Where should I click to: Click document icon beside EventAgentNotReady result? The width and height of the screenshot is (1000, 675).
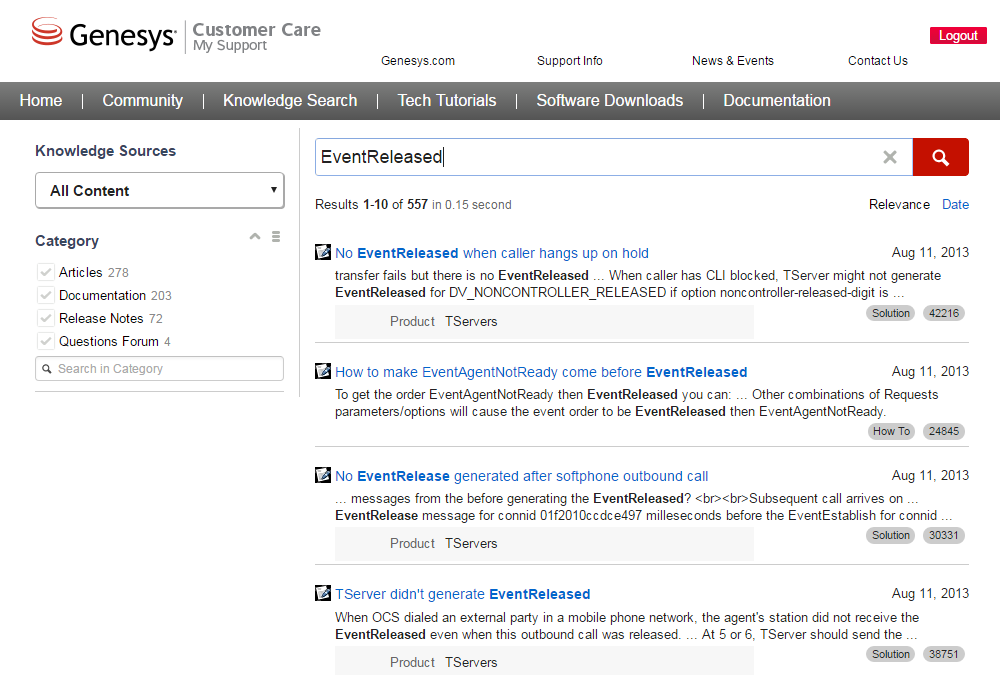coord(323,371)
